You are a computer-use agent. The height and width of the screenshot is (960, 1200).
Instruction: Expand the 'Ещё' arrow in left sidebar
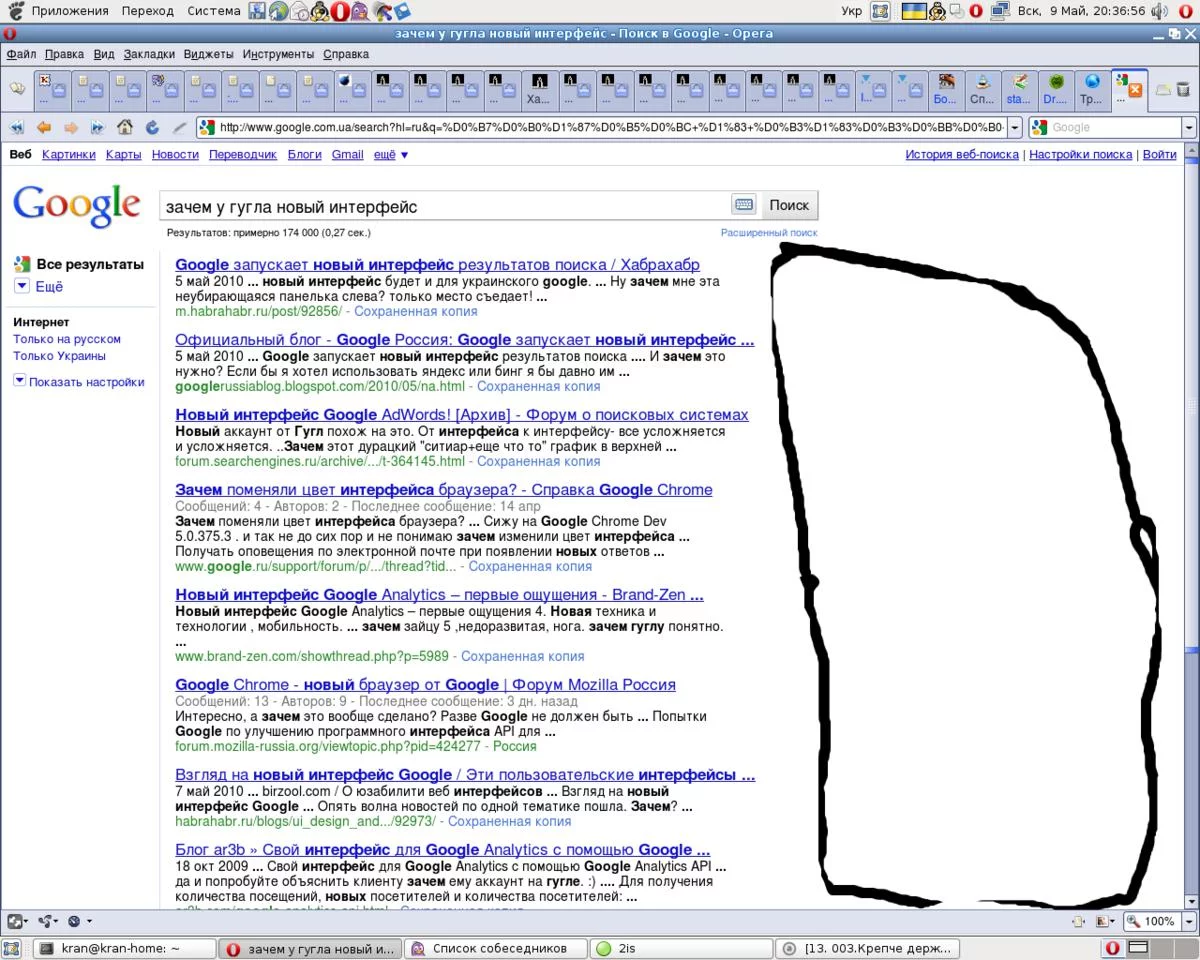[22, 286]
